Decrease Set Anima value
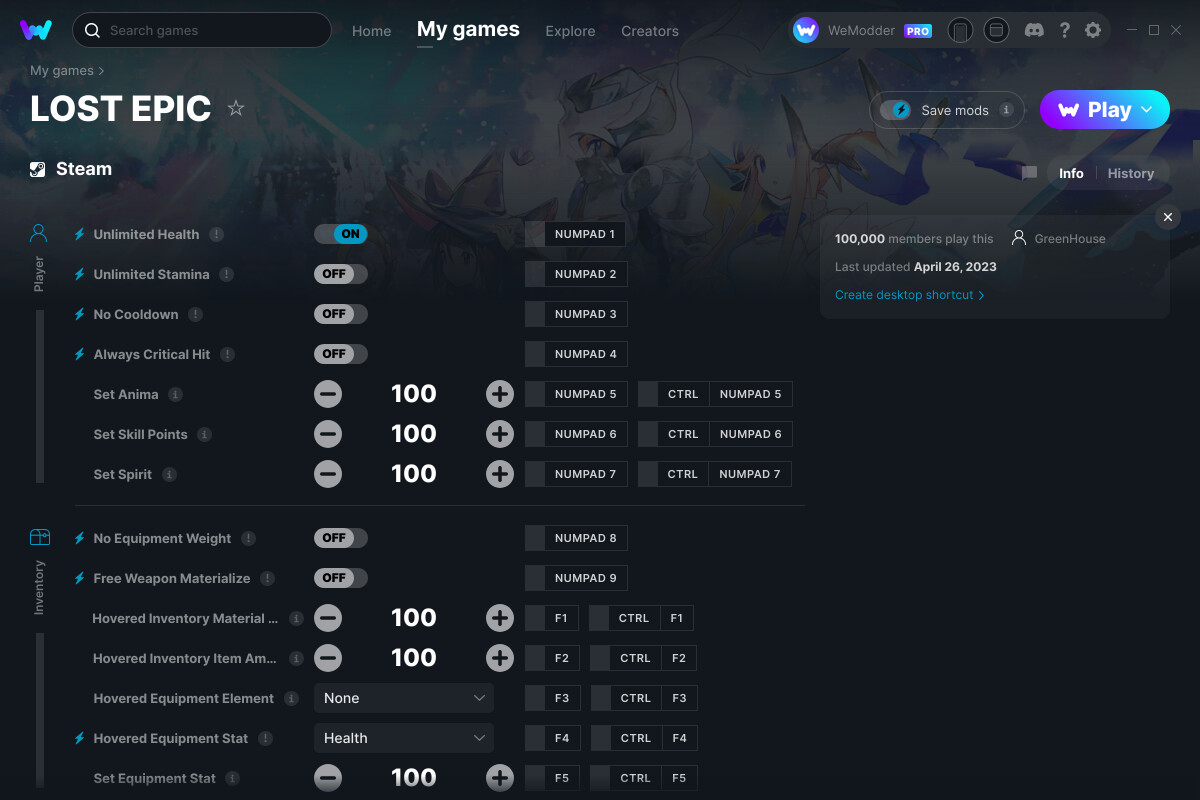1200x800 pixels. [x=328, y=394]
